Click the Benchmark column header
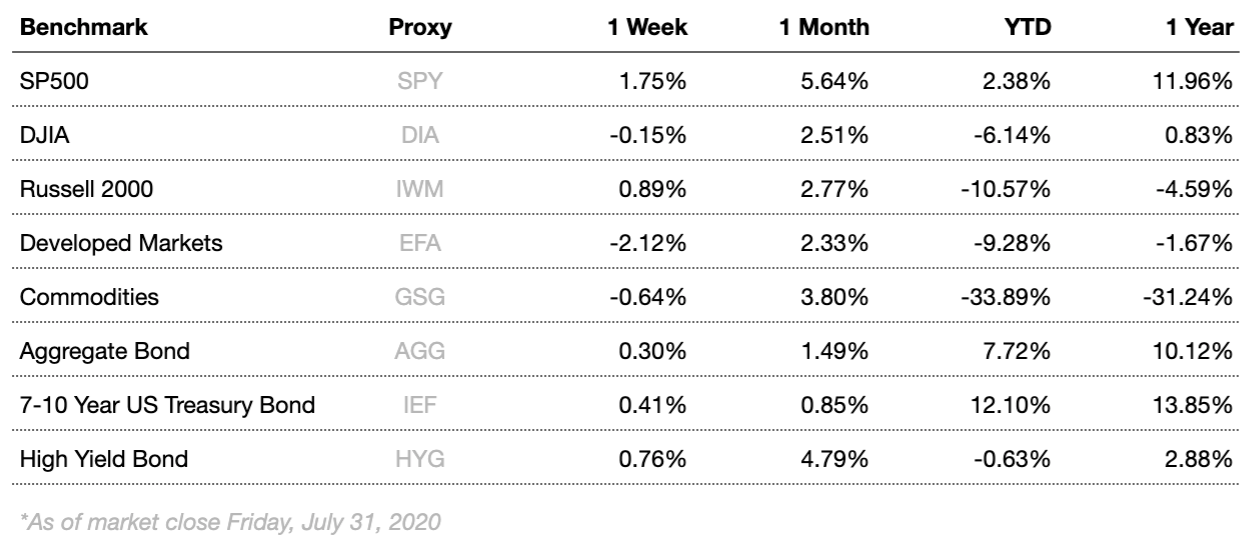Screen dimensions: 1256x544 tap(84, 28)
